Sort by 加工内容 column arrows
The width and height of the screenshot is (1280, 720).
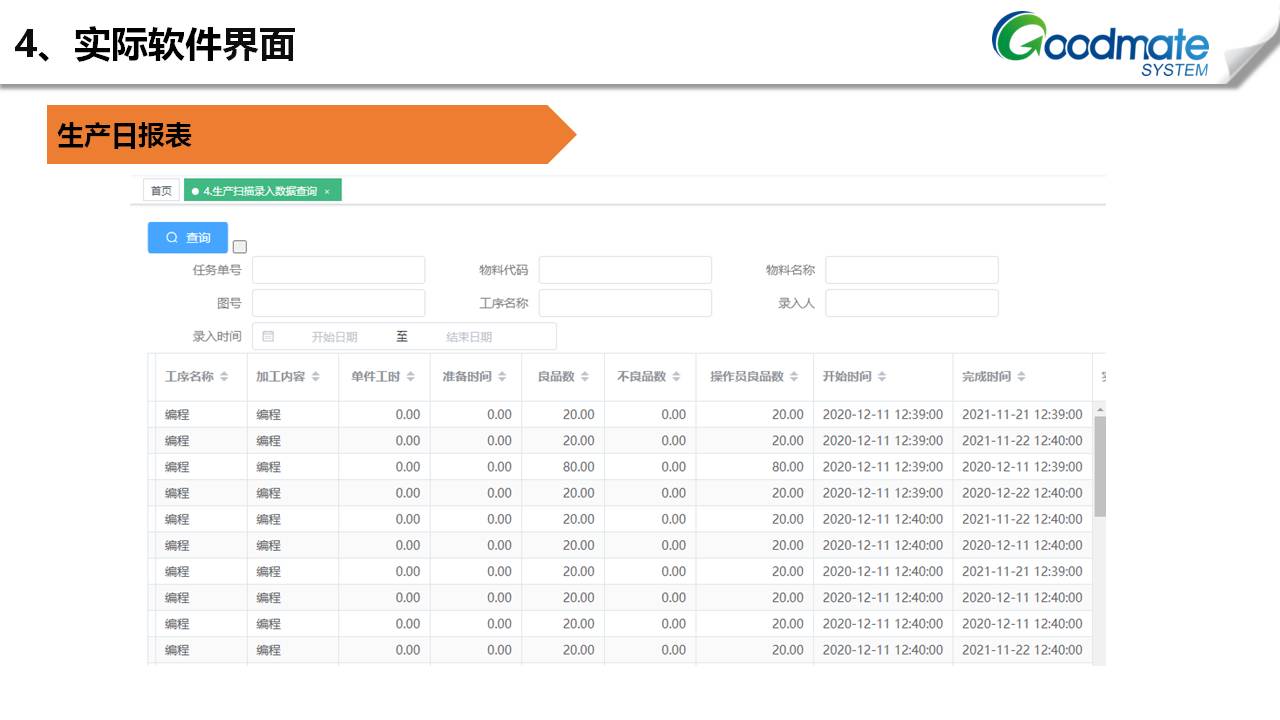(x=316, y=377)
